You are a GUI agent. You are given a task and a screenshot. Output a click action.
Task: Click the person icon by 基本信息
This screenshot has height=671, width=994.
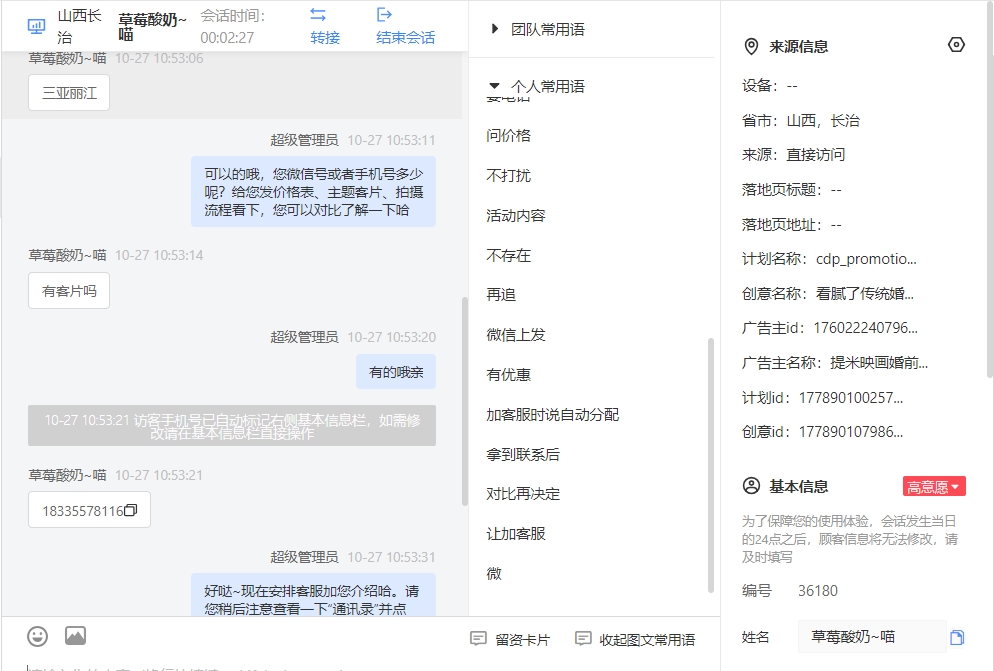click(751, 486)
